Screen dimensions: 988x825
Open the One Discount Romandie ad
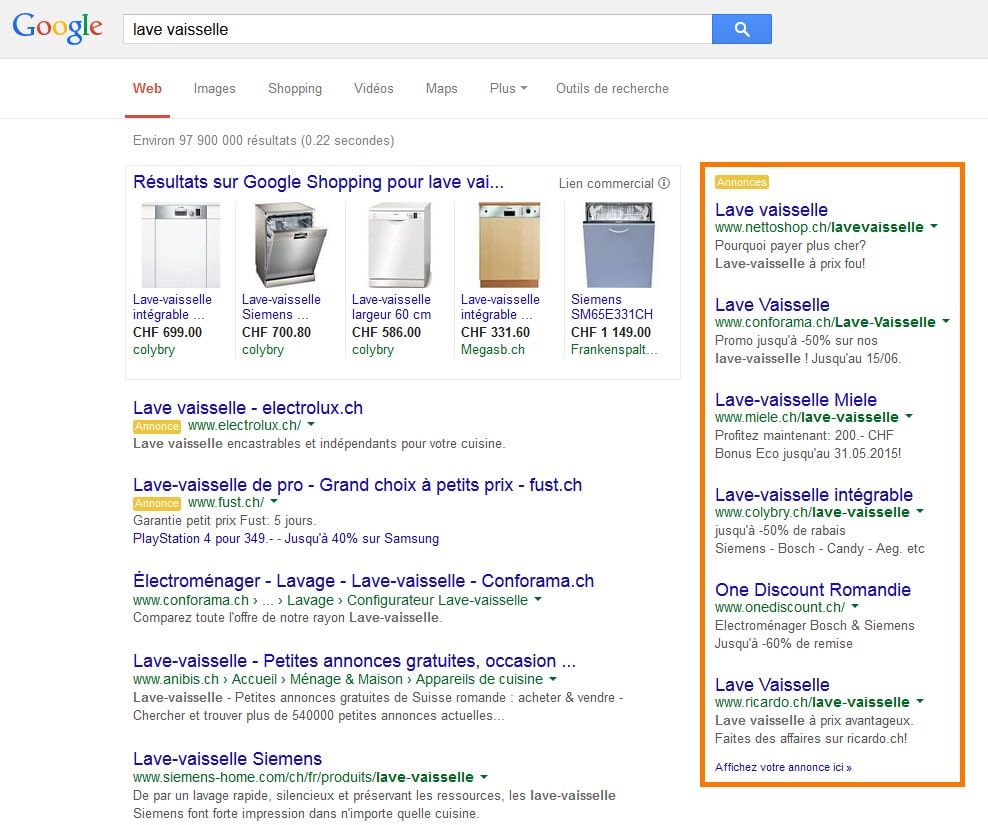tap(813, 590)
